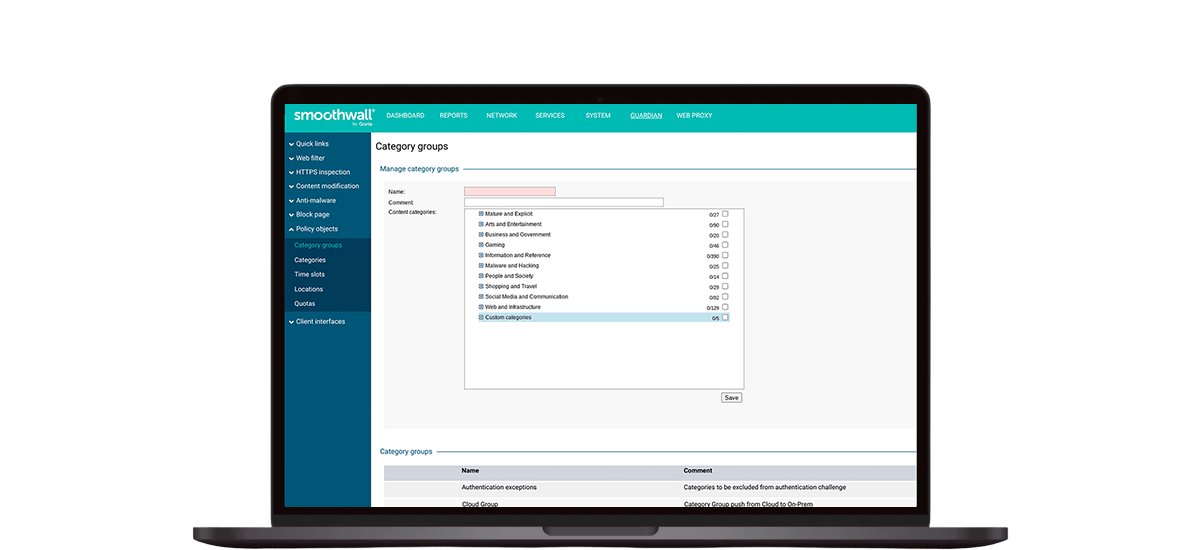Screen dimensions: 1200x550
Task: Expand the Information and Reference tree node
Action: [x=481, y=255]
